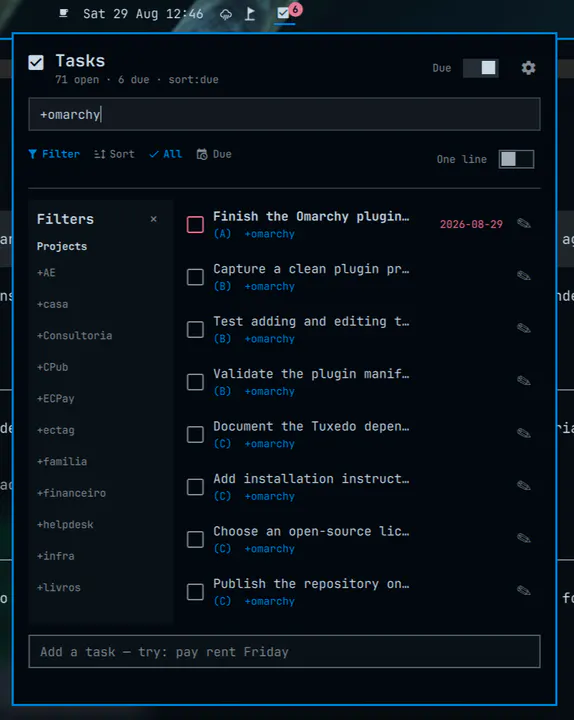
Task: Click the cloud weather icon in top bar
Action: point(225,15)
